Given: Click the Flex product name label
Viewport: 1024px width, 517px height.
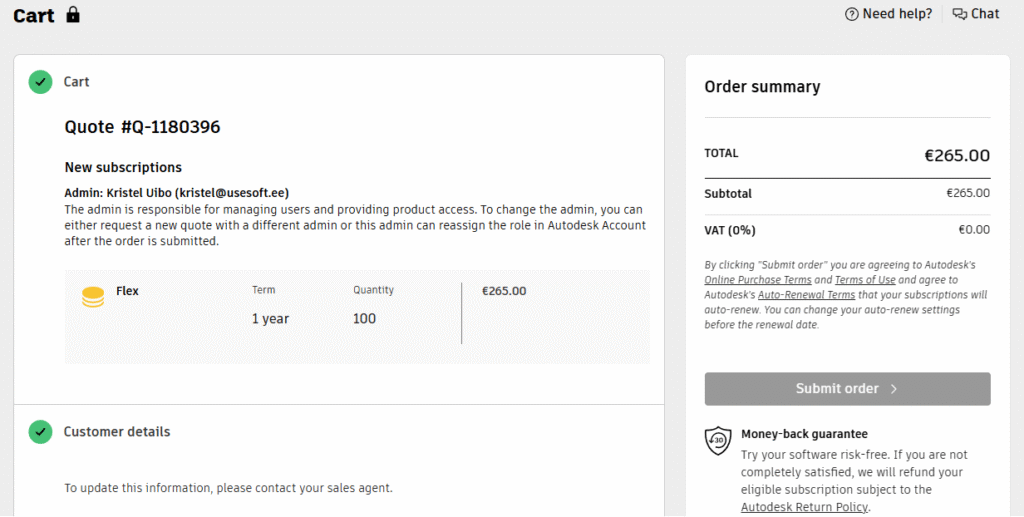Looking at the screenshot, I should click(x=127, y=291).
